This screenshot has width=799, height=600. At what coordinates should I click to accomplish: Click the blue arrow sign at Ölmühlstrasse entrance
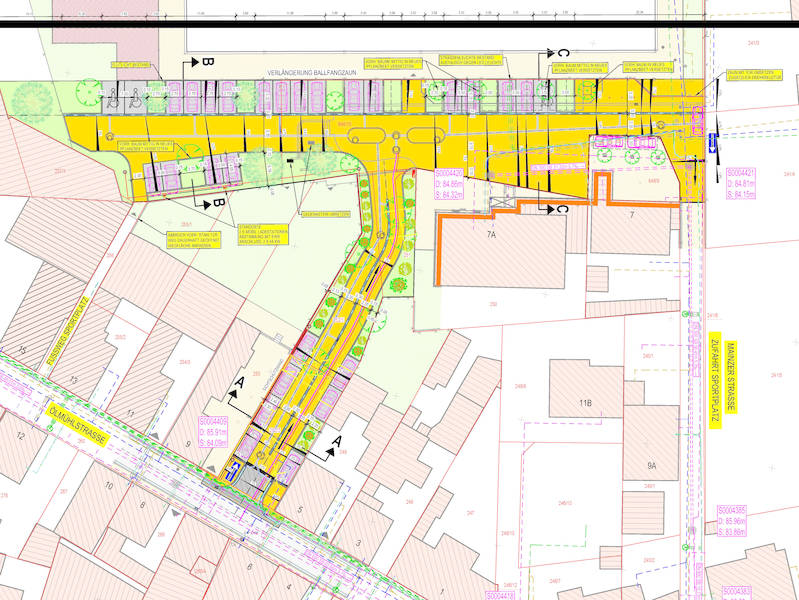[x=232, y=470]
